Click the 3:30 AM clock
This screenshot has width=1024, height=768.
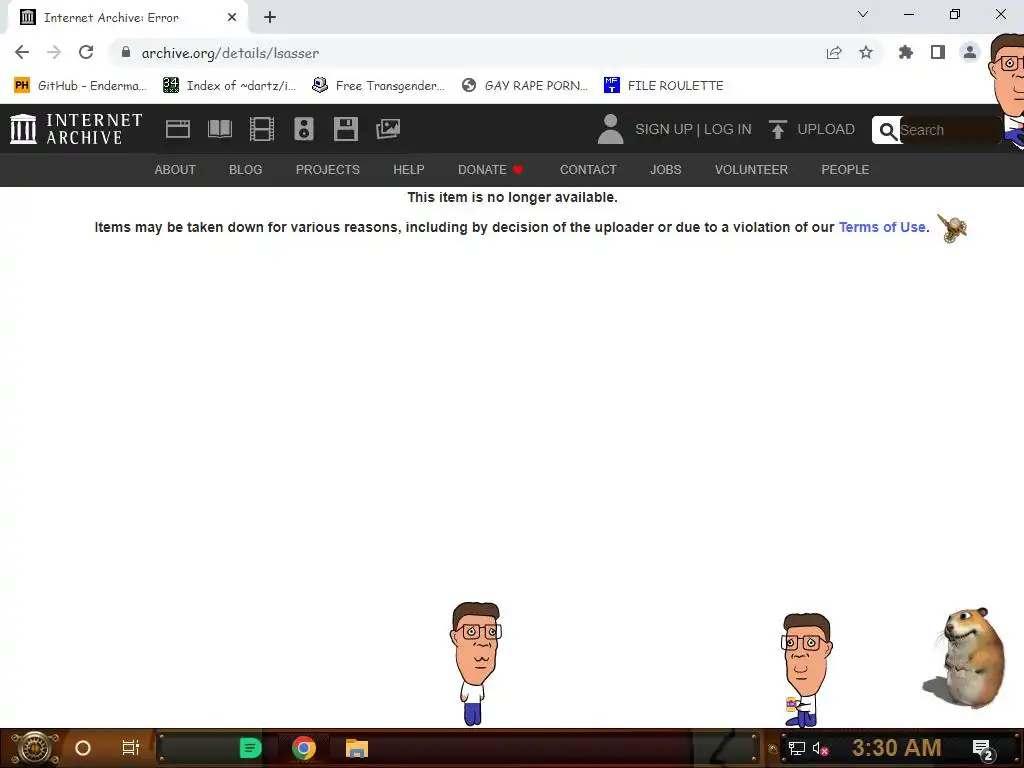pyautogui.click(x=897, y=748)
